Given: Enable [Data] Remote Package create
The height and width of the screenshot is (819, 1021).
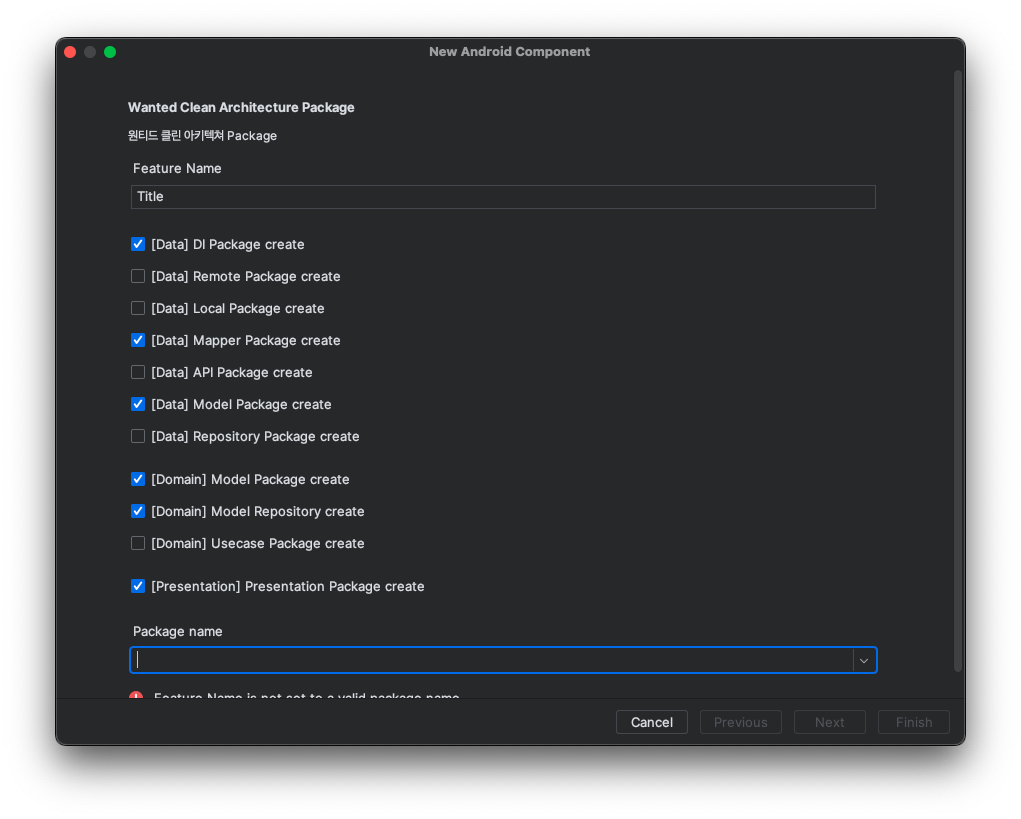Looking at the screenshot, I should coord(138,276).
